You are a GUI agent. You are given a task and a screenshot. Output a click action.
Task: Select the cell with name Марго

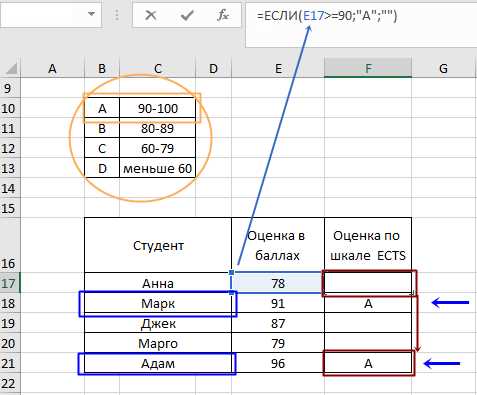pyautogui.click(x=158, y=343)
